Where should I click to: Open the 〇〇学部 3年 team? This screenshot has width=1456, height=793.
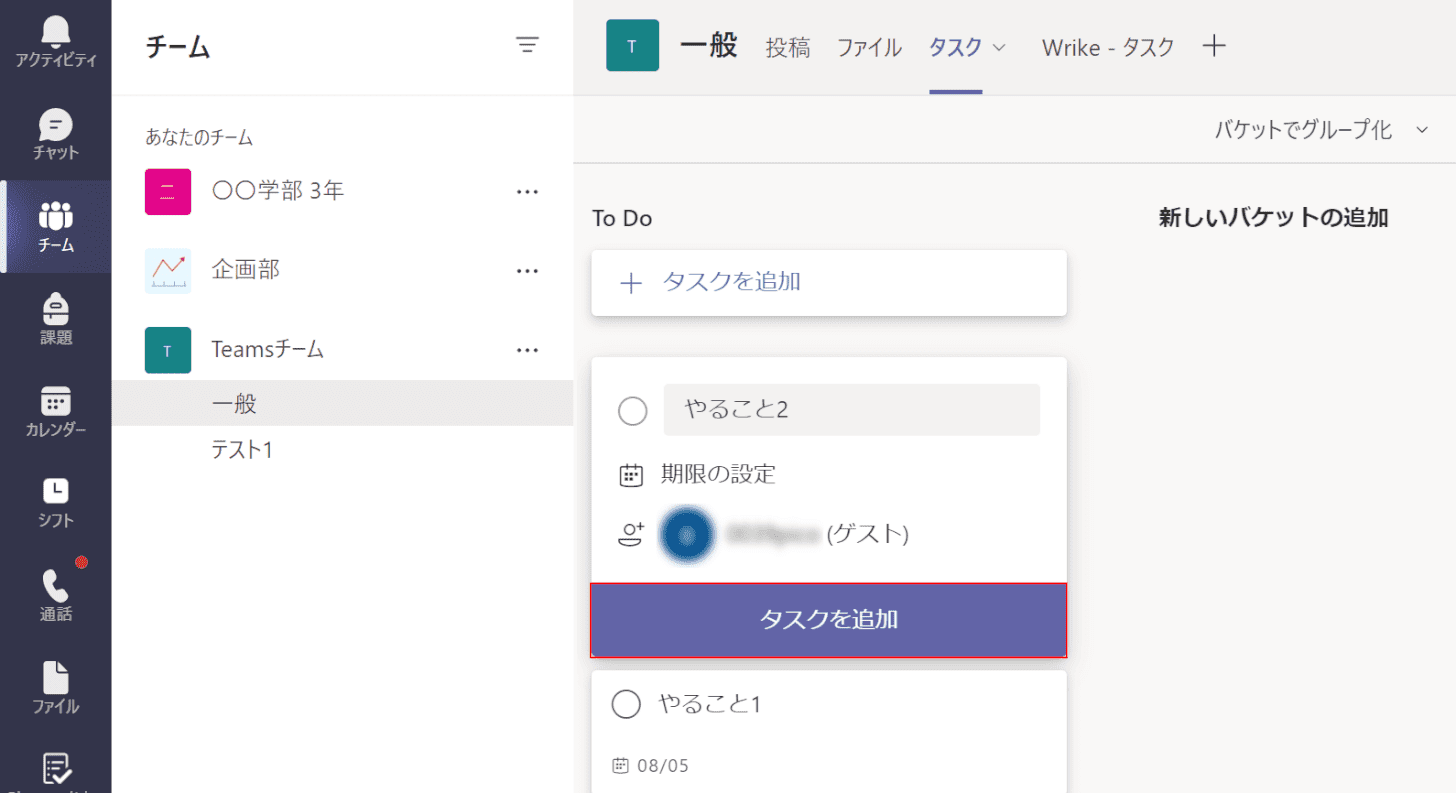pyautogui.click(x=278, y=191)
